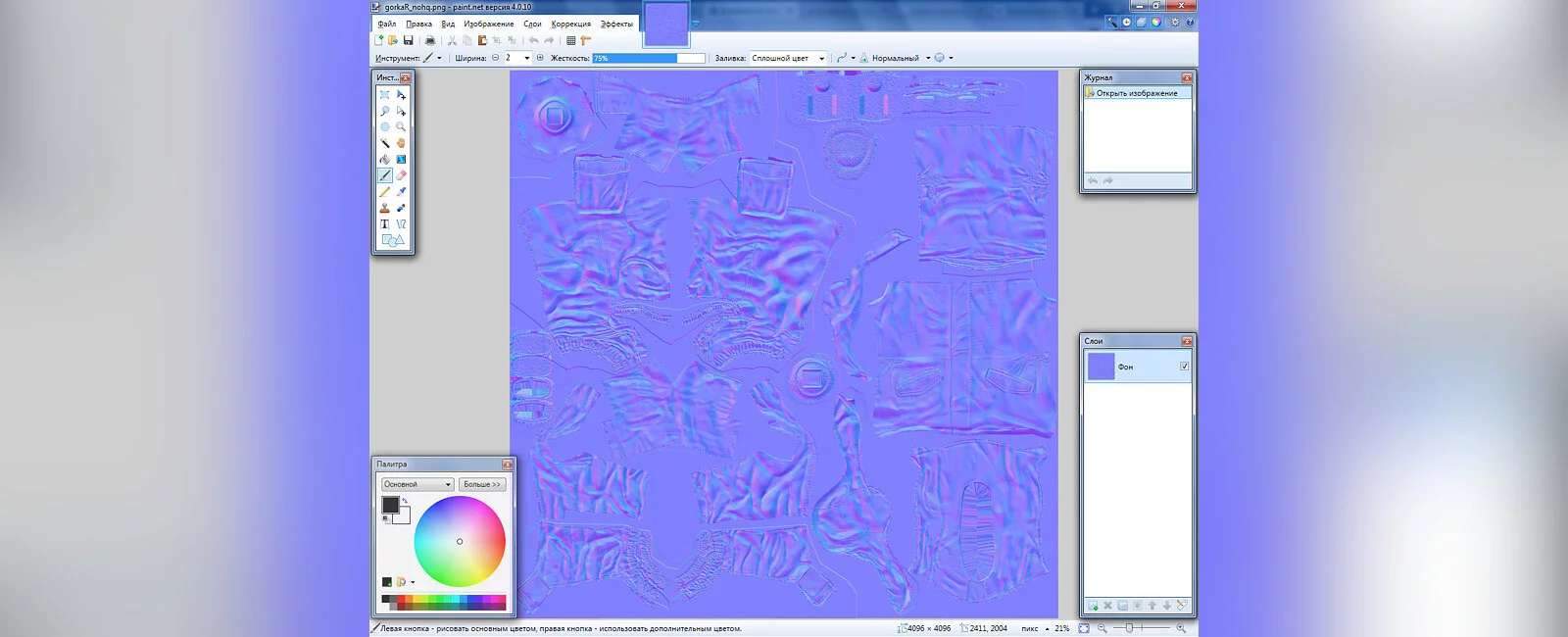Open the Settings gear icon

point(1175,22)
